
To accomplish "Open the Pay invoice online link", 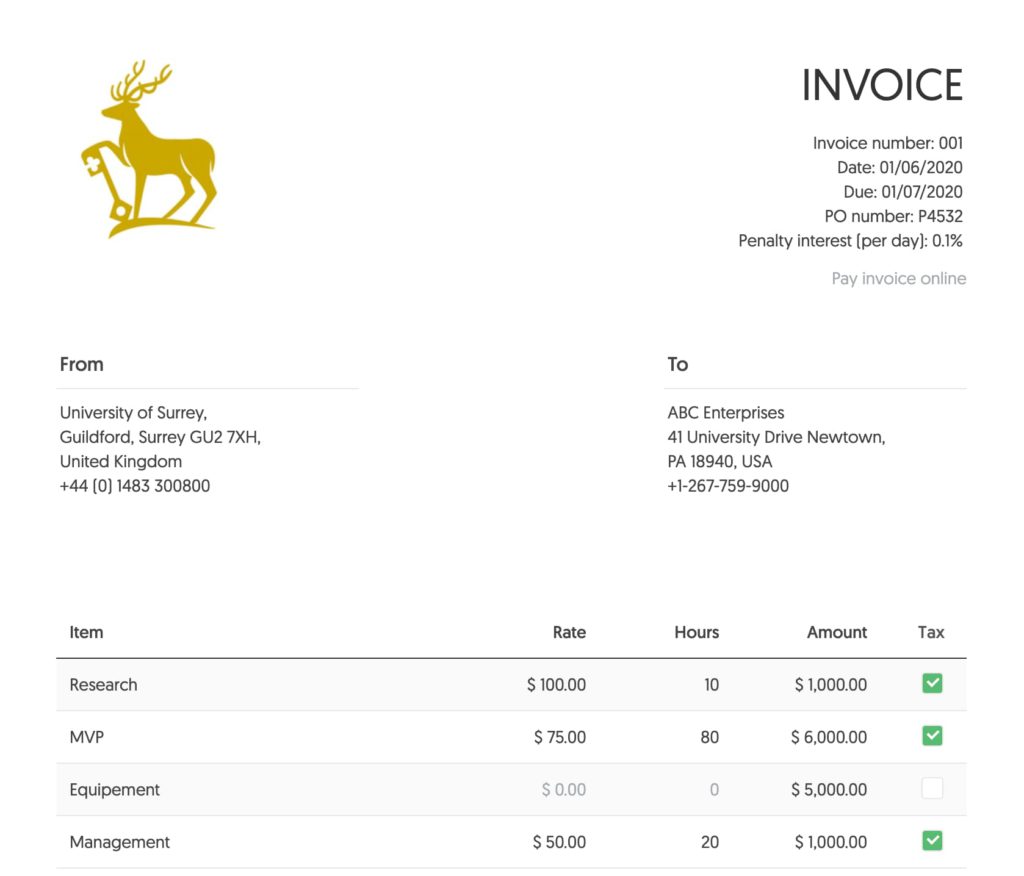I will pyautogui.click(x=897, y=278).
